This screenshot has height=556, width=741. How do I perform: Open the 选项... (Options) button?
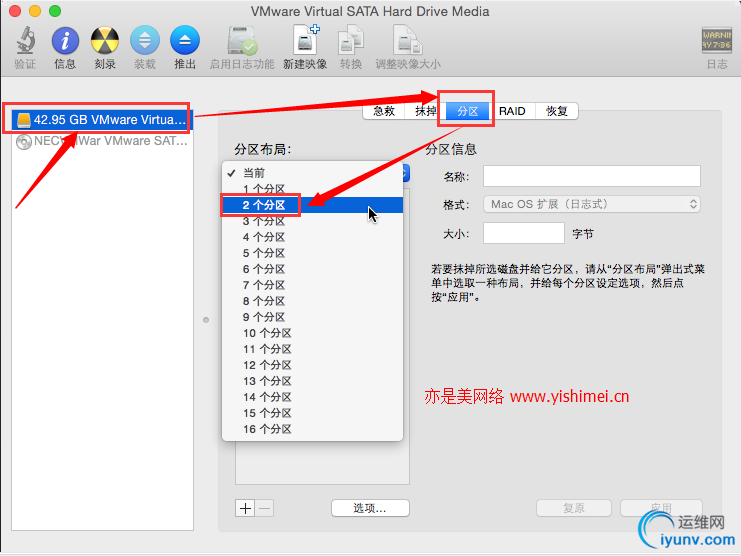(x=370, y=508)
